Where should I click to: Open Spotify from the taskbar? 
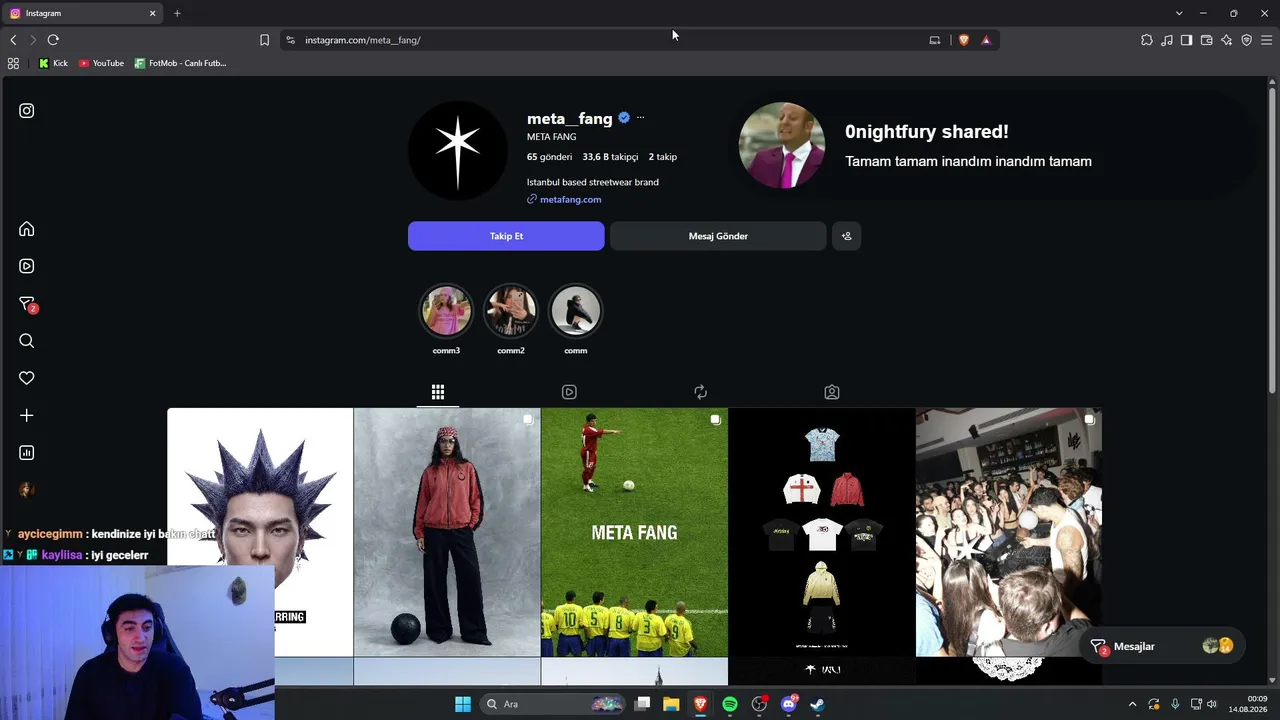pos(730,704)
